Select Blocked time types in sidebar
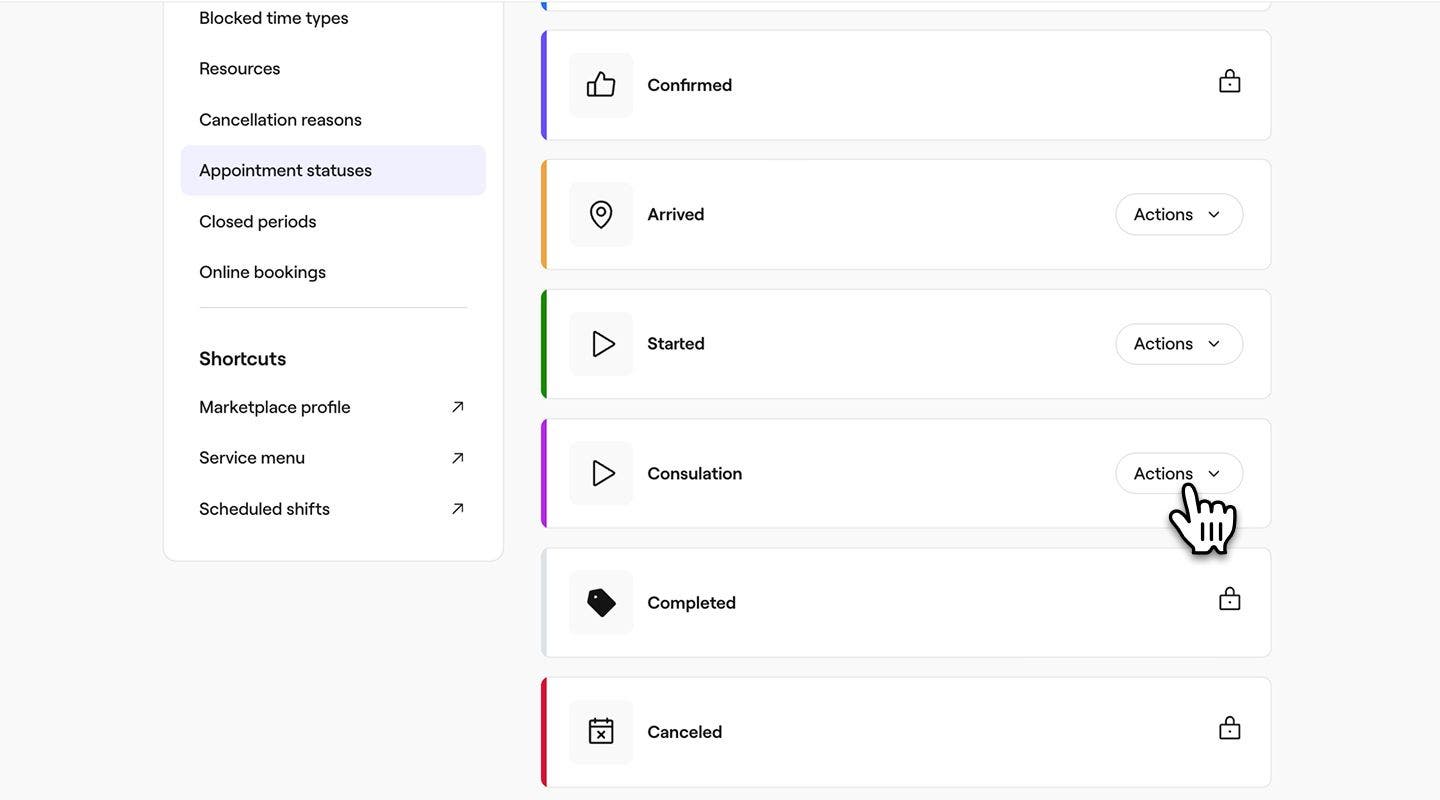The height and width of the screenshot is (800, 1440). [x=273, y=18]
